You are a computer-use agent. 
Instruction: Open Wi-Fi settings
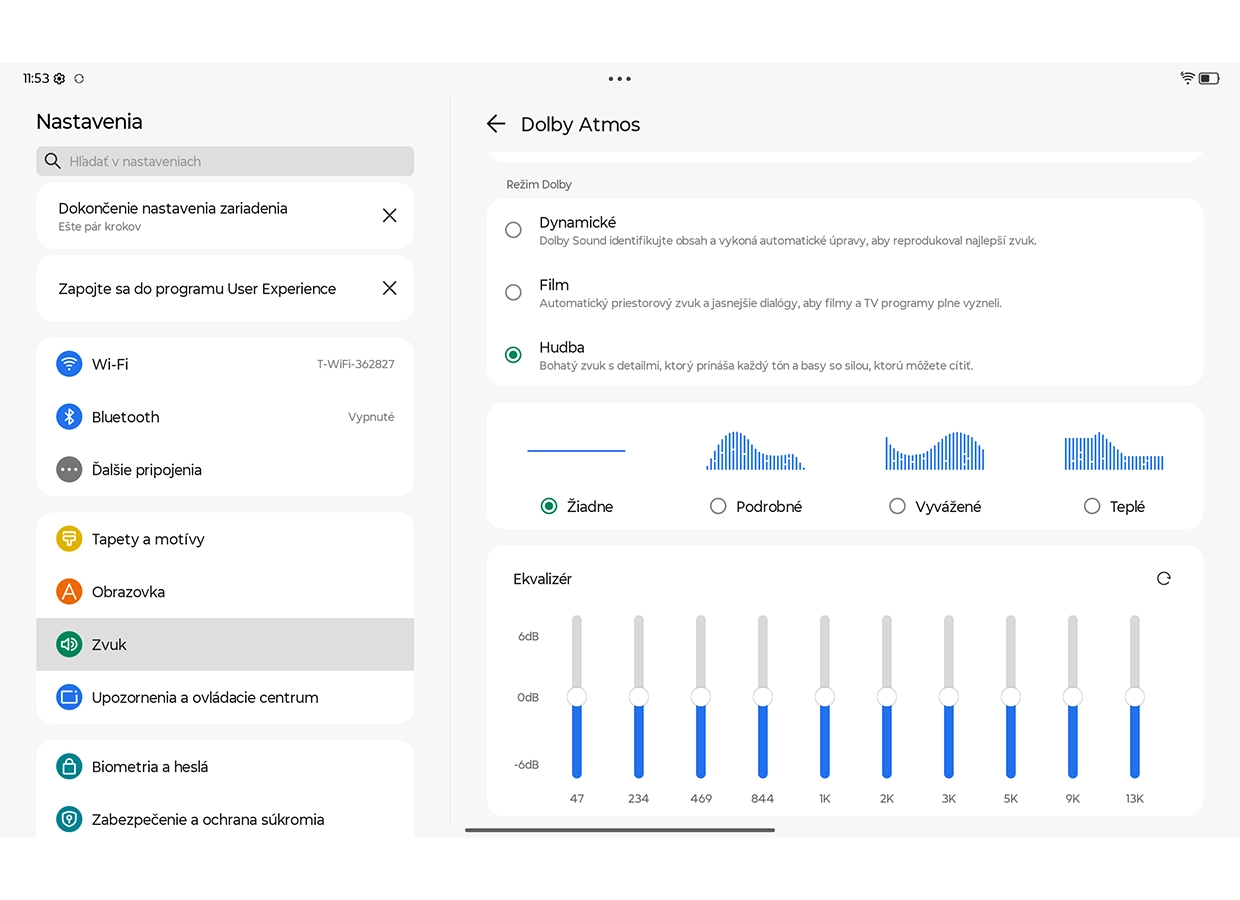point(225,364)
